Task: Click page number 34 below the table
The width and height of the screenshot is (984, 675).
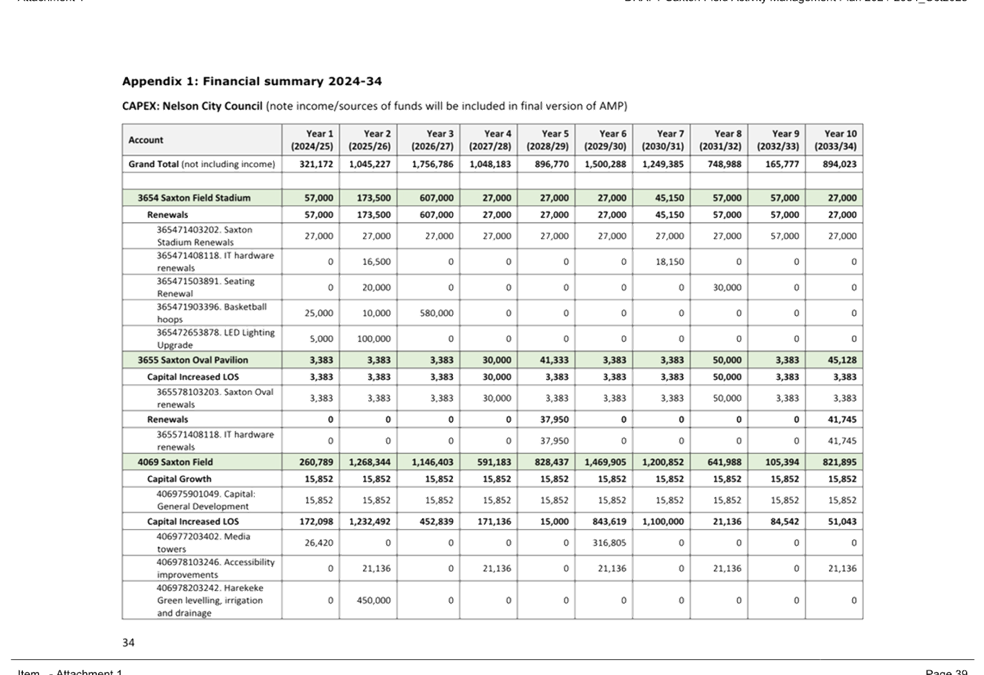Action: point(128,642)
